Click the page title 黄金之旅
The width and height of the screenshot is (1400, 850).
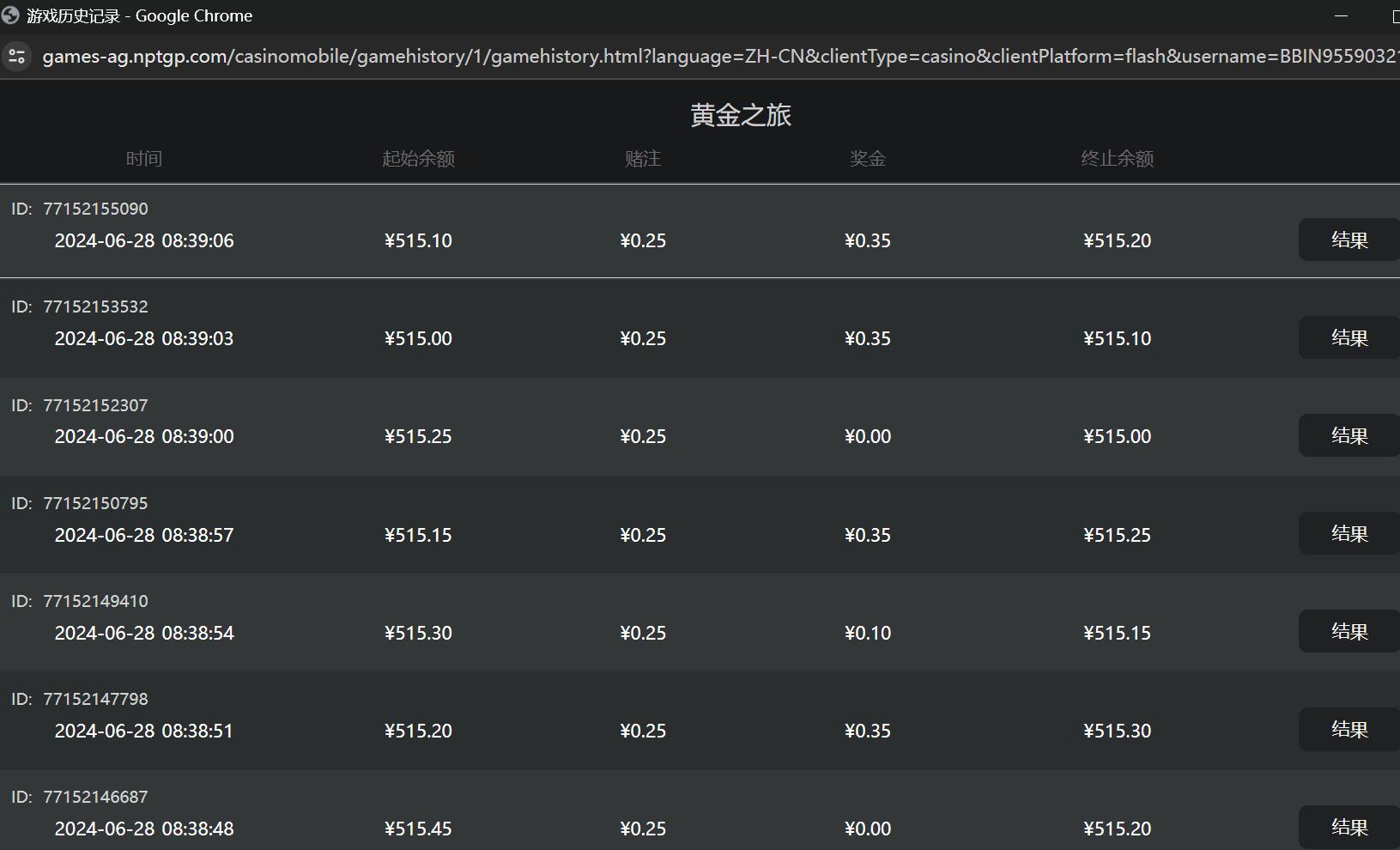[741, 114]
